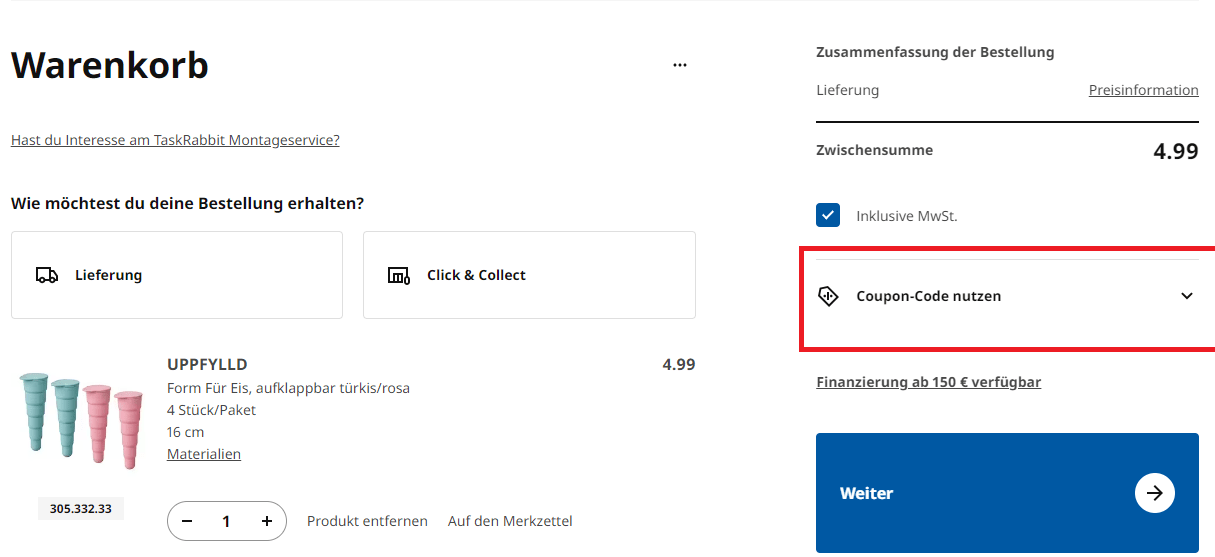The width and height of the screenshot is (1215, 557).
Task: Click the Click & Collect store icon
Action: click(x=398, y=275)
